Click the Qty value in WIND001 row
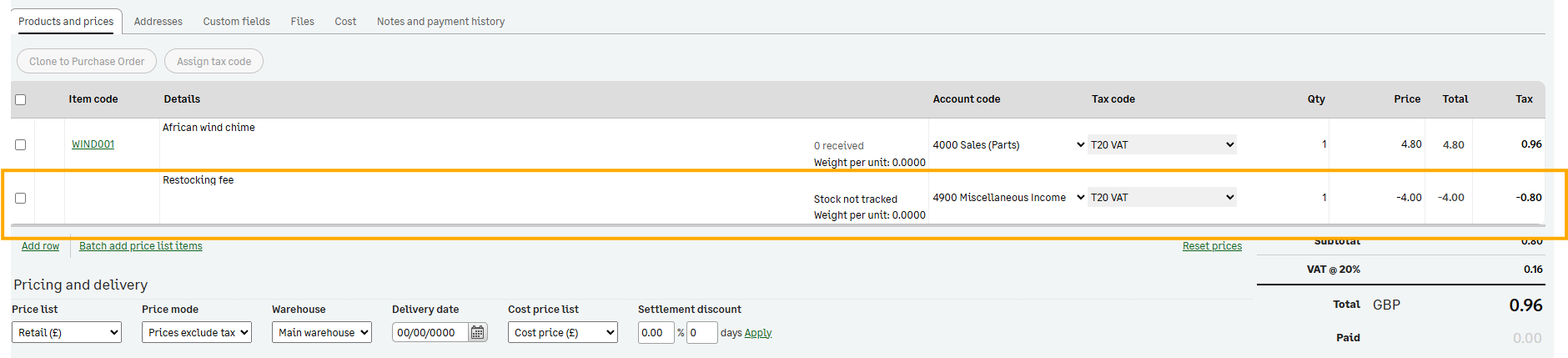The image size is (1568, 358). [x=1324, y=144]
